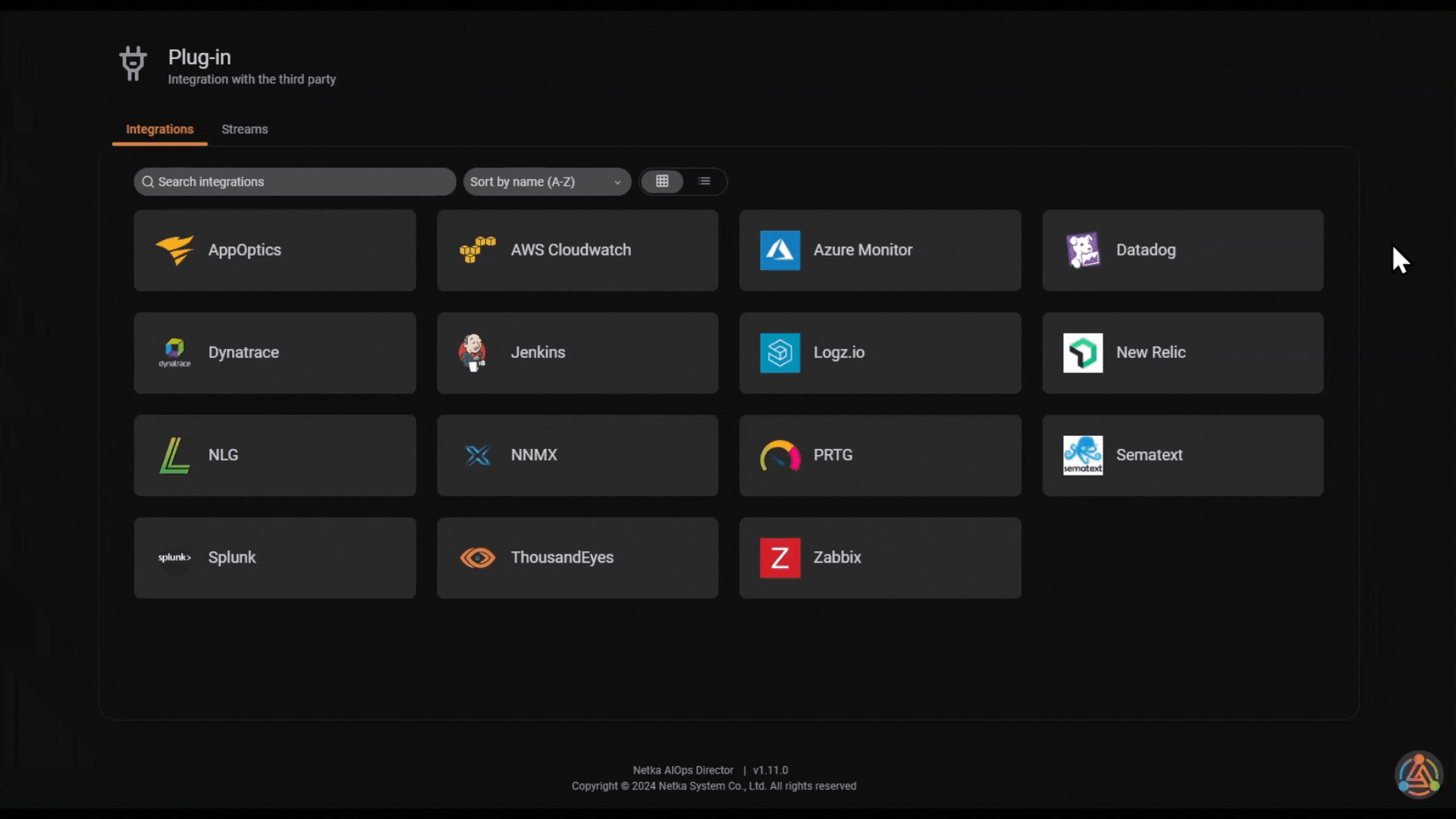Image resolution: width=1456 pixels, height=819 pixels.
Task: Open the Sort by name (A-Z) dropdown
Action: (547, 182)
